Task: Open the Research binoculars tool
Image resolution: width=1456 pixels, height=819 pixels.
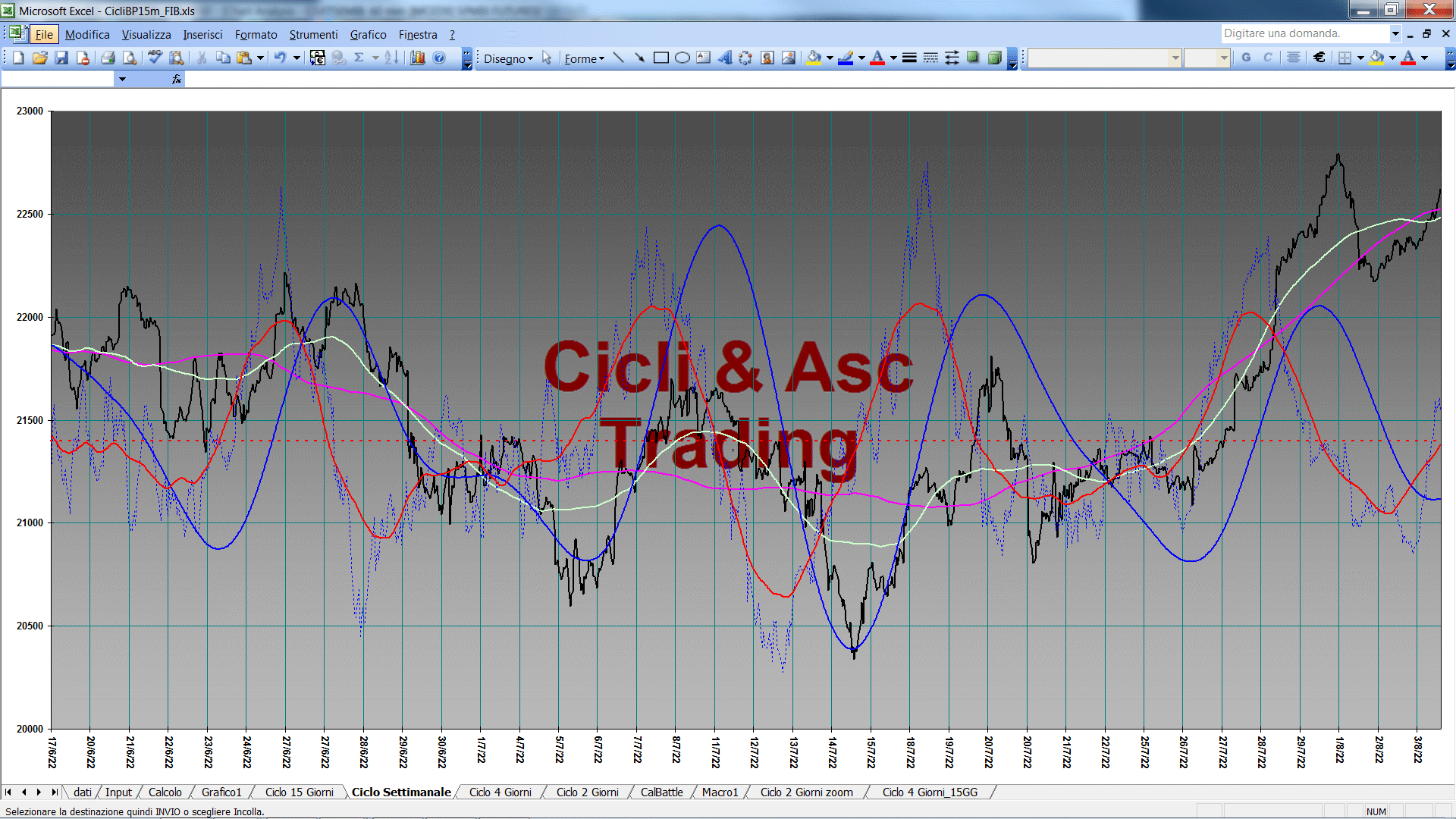Action: 177,58
